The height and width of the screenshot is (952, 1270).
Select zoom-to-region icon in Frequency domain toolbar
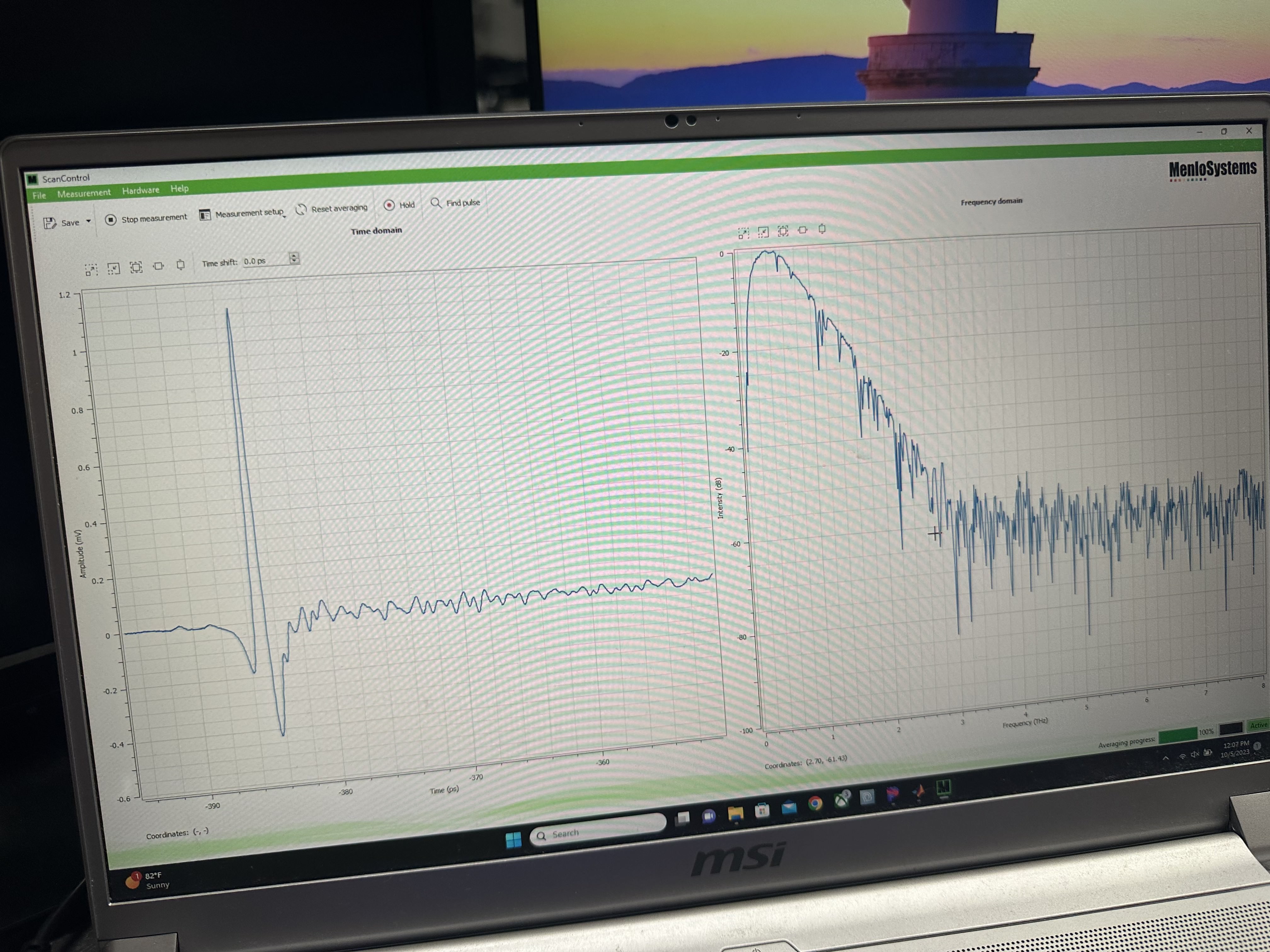744,233
